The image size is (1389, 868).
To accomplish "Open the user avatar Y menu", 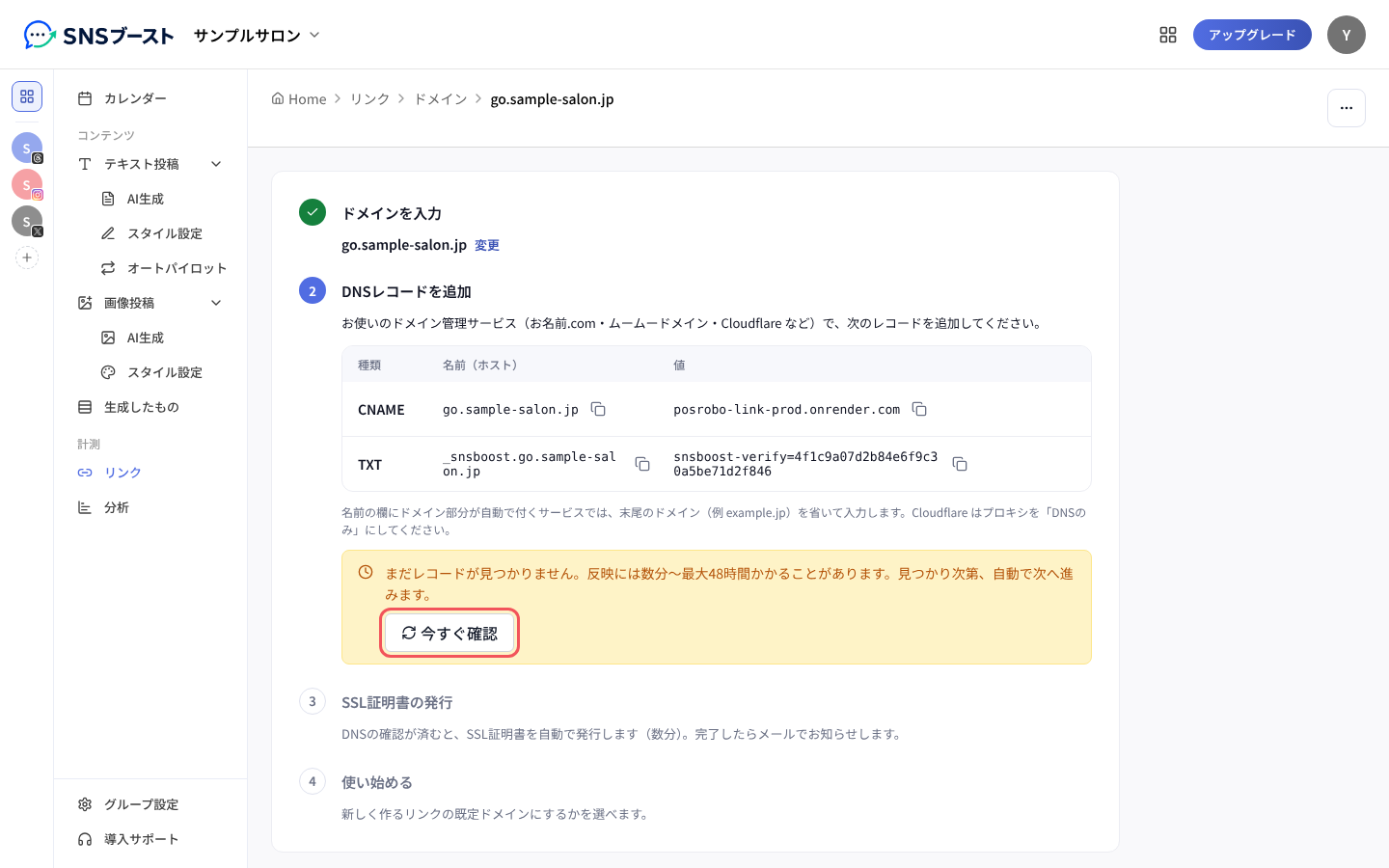I will tap(1347, 35).
